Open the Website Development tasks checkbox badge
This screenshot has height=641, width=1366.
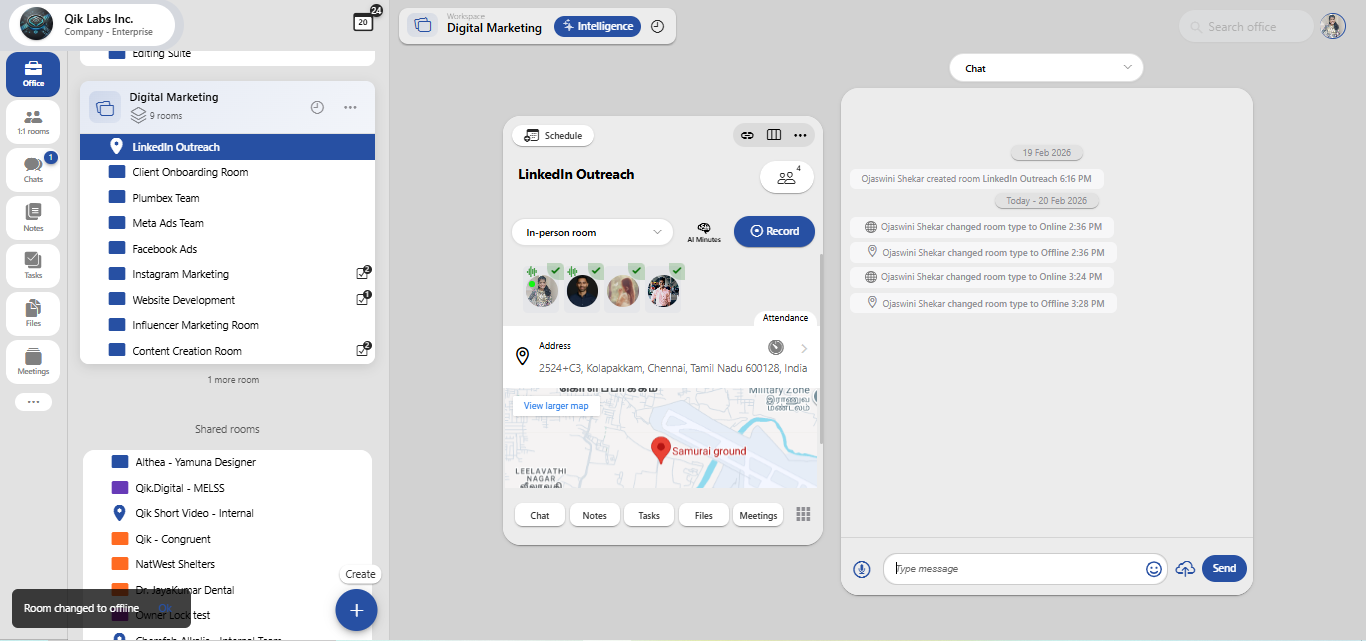[x=364, y=298]
